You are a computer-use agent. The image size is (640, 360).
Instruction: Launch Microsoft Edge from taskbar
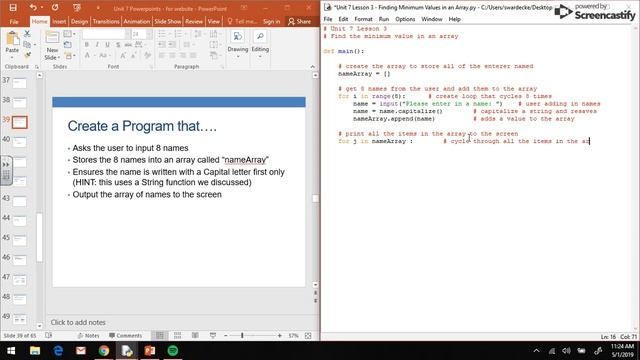58,351
